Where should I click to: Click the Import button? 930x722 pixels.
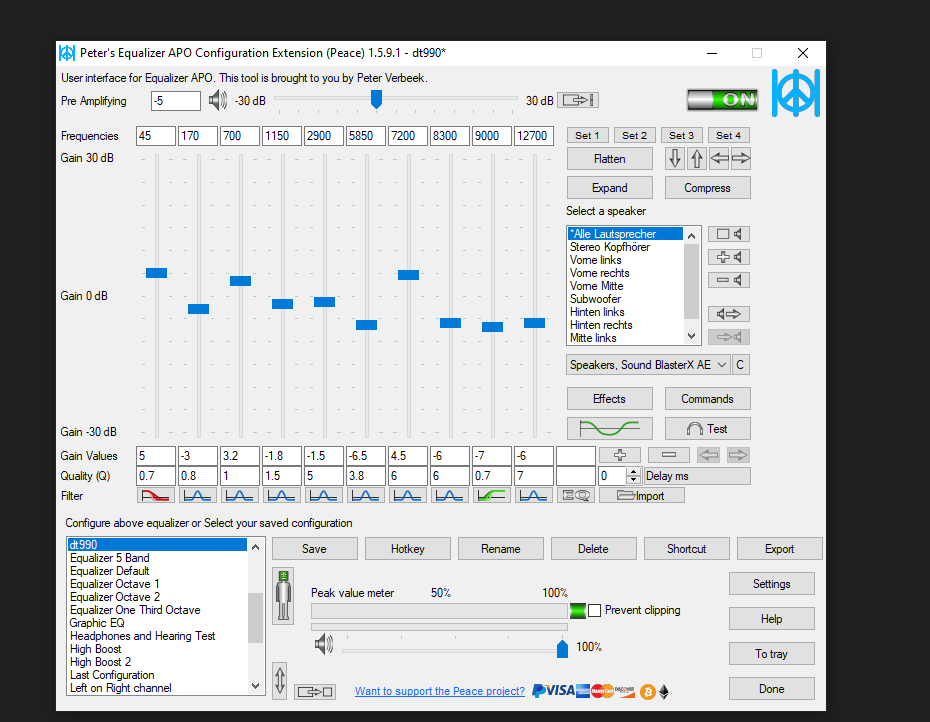(642, 496)
